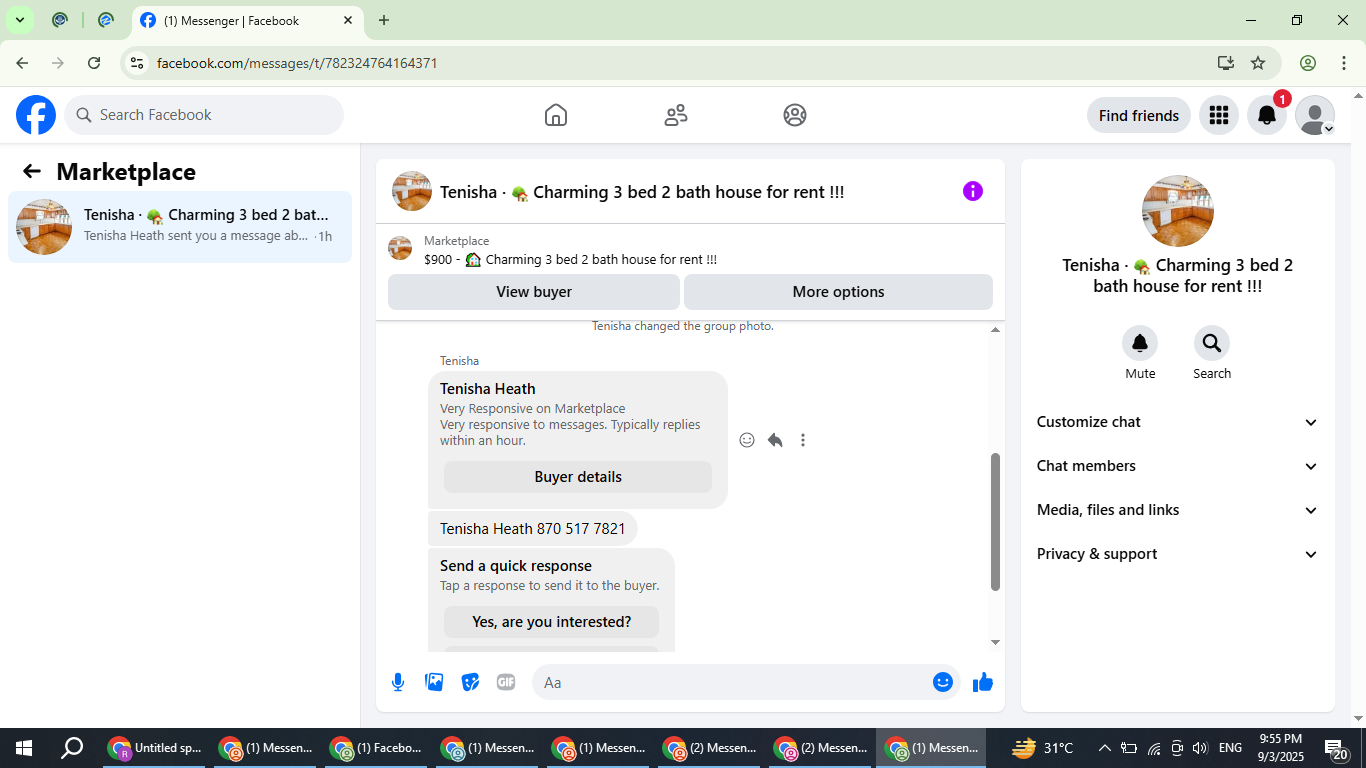Open the Windows Start menu
1366x768 pixels.
pos(23,748)
